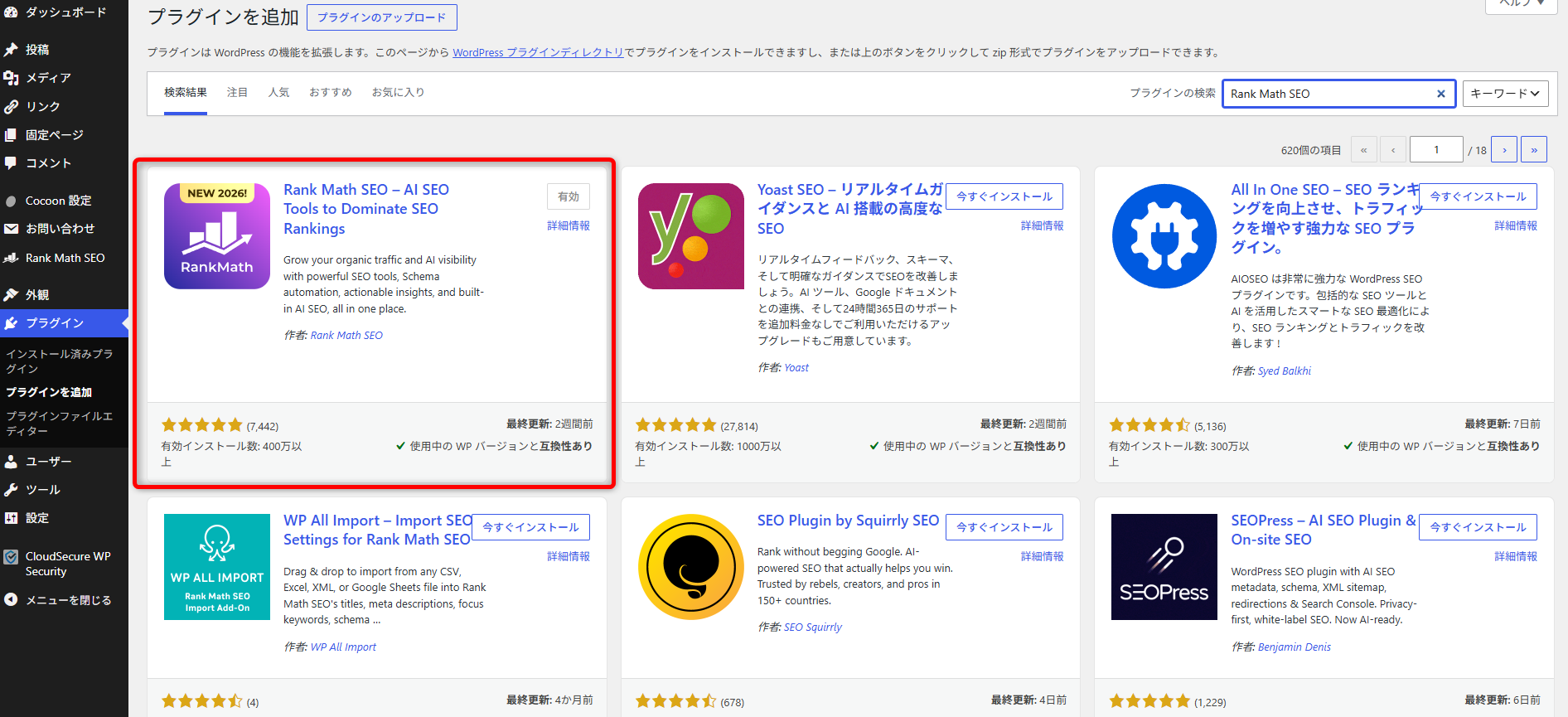Click the 設定 sliders icon
1568x717 pixels.
click(11, 518)
